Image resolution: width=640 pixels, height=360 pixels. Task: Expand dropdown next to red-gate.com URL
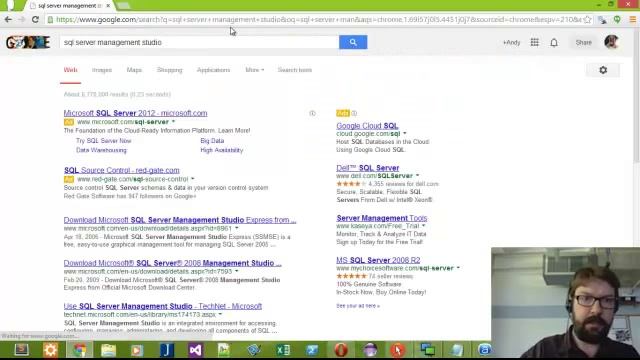[x=193, y=179]
